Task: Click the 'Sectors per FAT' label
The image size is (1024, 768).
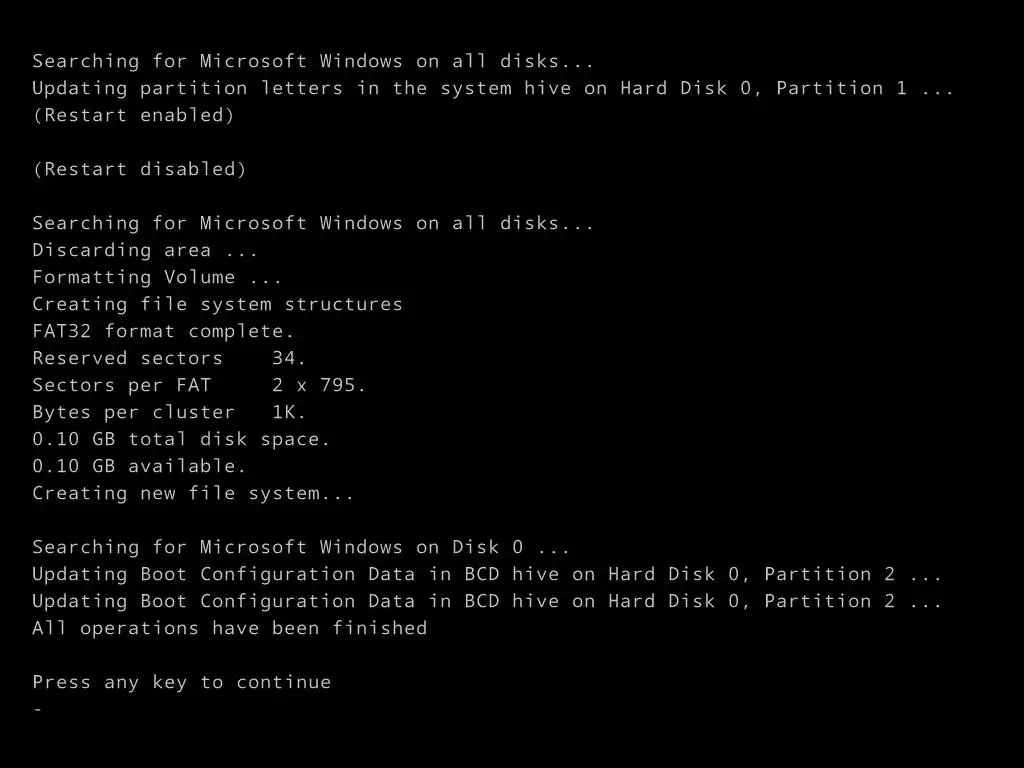Action: [121, 385]
